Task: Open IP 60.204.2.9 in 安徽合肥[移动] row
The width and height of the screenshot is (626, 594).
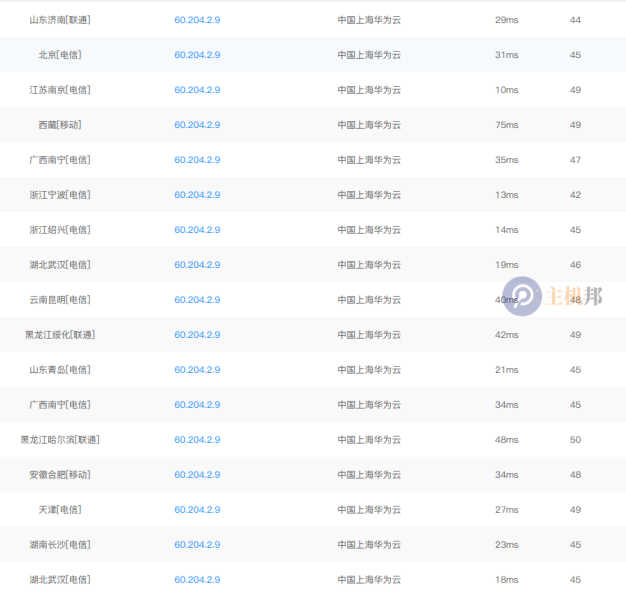Action: point(197,475)
